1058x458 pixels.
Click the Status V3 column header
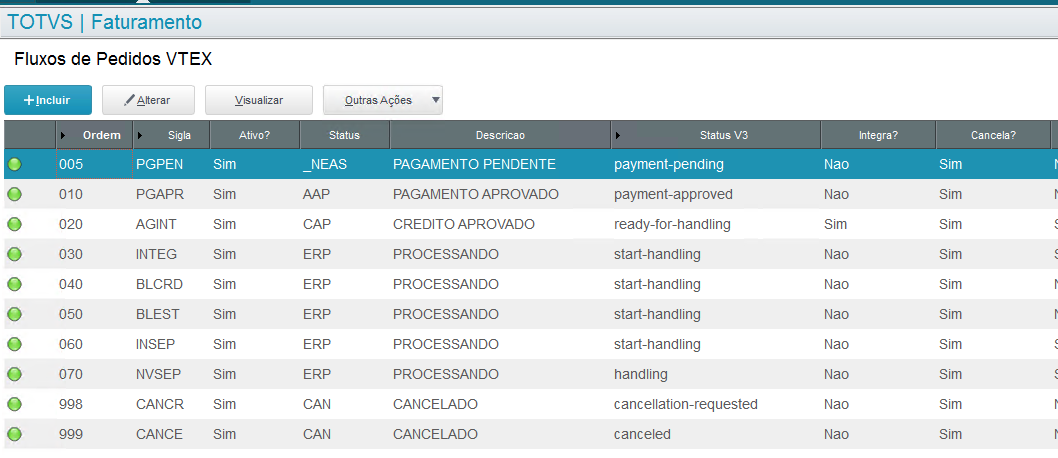coord(716,135)
